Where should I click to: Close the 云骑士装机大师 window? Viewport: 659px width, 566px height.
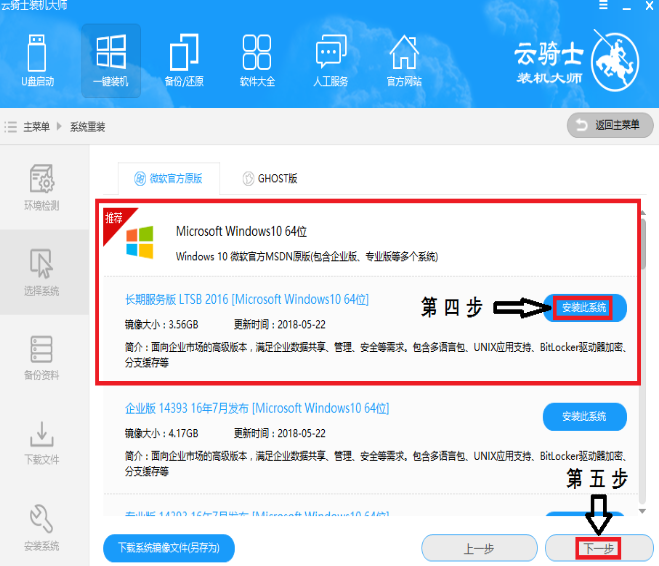pyautogui.click(x=649, y=5)
